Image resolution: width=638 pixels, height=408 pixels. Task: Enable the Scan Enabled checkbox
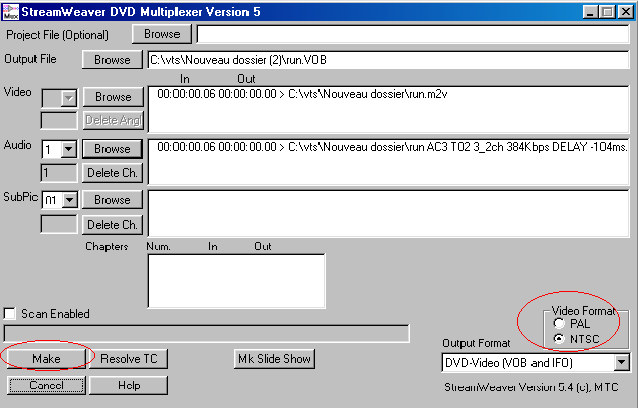9,314
